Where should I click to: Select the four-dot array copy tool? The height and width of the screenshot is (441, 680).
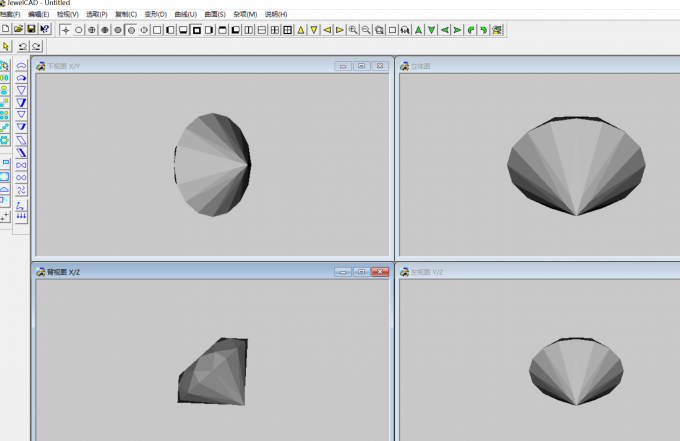pos(4,115)
